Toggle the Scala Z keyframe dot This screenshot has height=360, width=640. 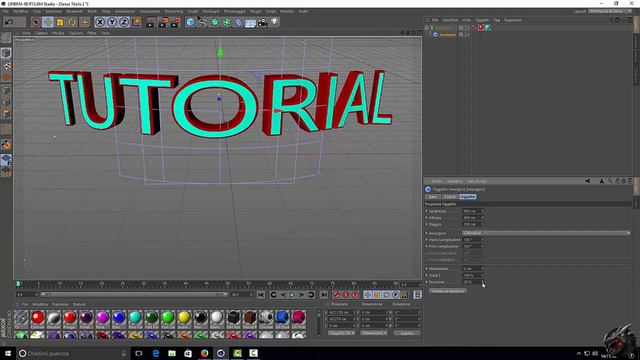tap(427, 276)
